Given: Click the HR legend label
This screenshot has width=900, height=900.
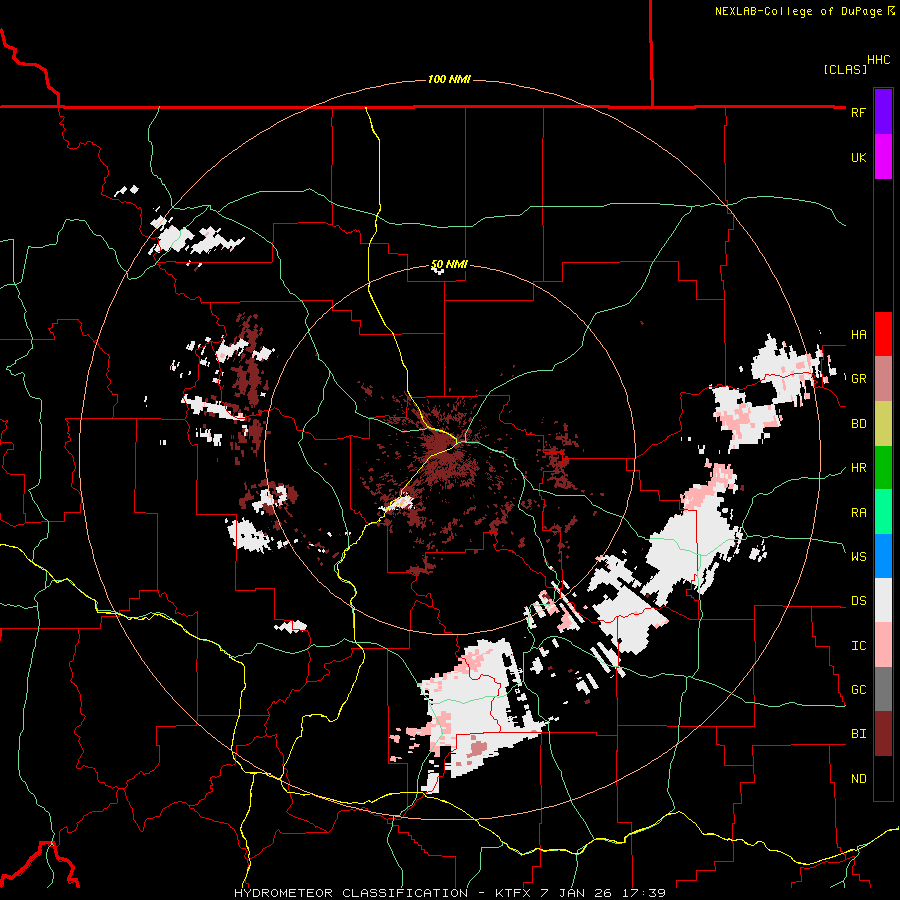Looking at the screenshot, I should [x=858, y=468].
